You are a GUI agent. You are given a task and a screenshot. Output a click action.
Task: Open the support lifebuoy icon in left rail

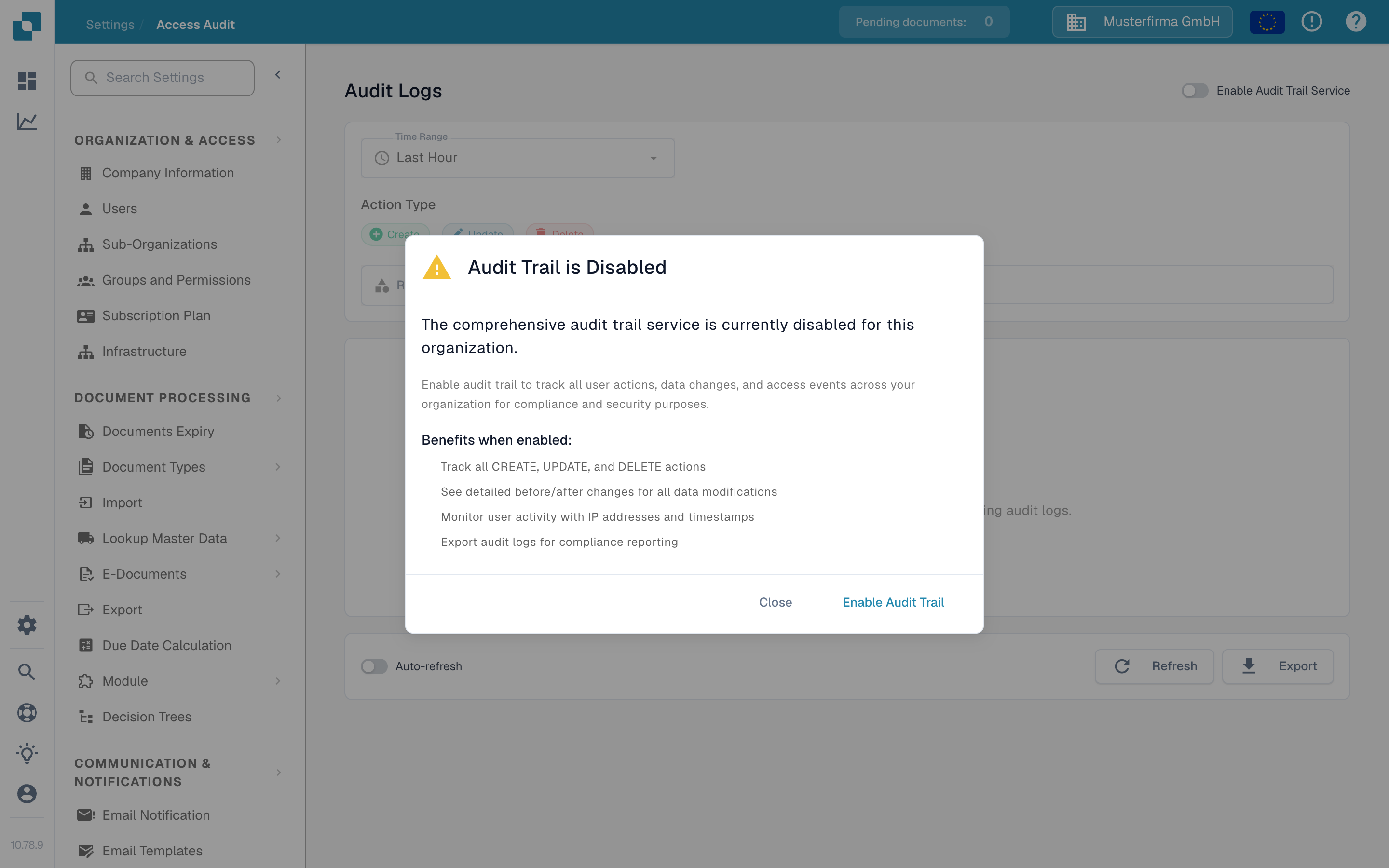(x=27, y=712)
